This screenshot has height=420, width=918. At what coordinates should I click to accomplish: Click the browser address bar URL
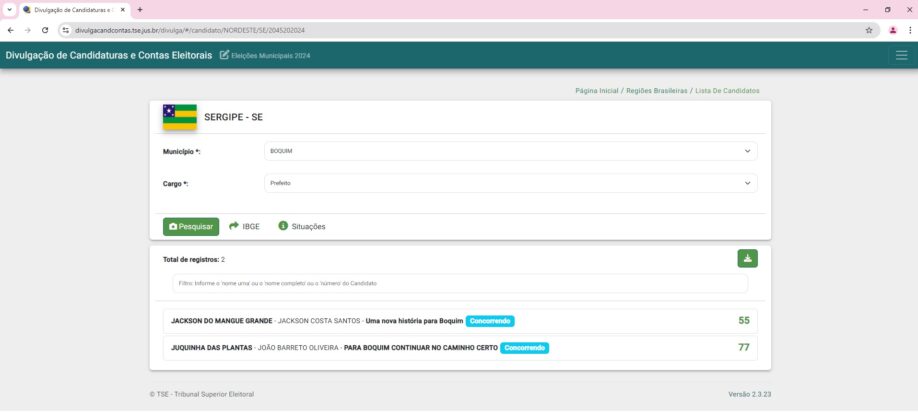(x=190, y=30)
